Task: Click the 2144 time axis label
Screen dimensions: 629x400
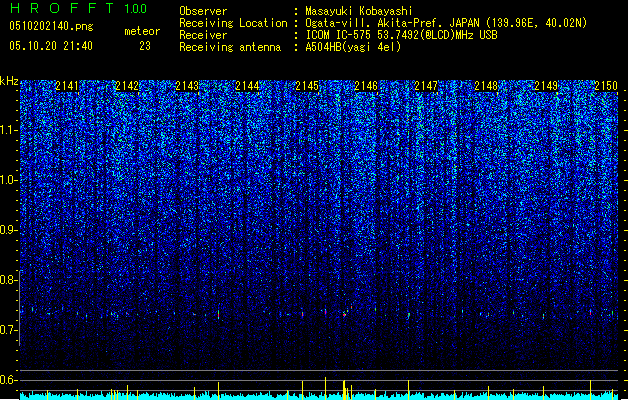Action: (247, 86)
